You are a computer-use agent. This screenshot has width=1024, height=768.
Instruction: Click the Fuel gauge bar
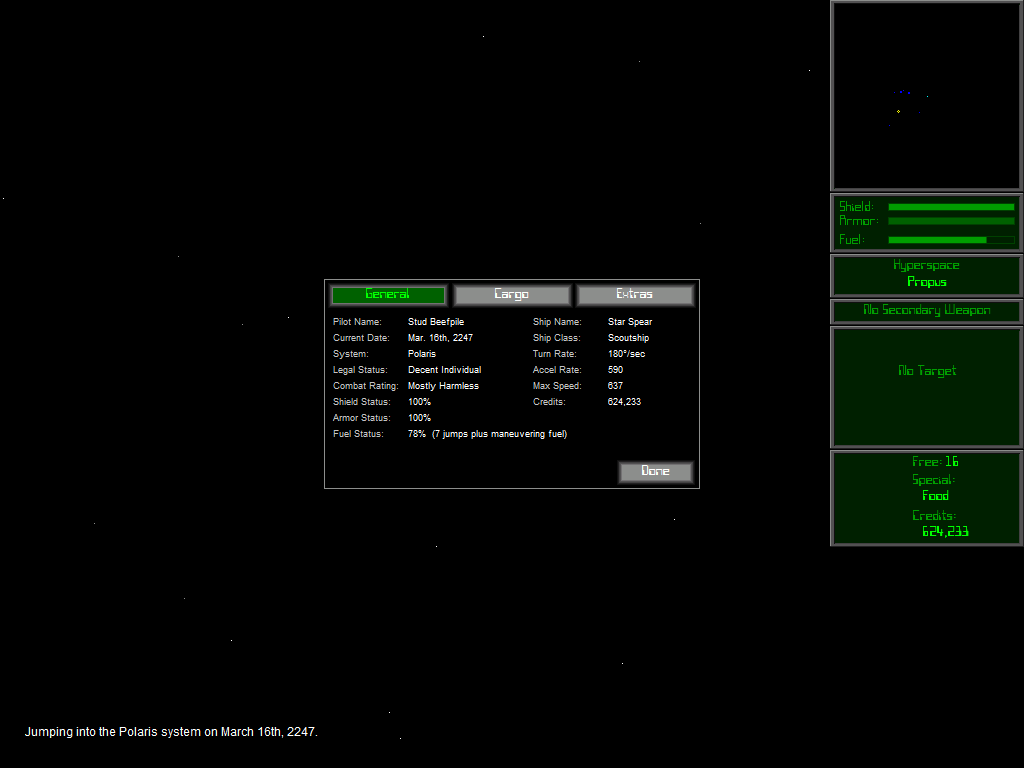(x=951, y=240)
